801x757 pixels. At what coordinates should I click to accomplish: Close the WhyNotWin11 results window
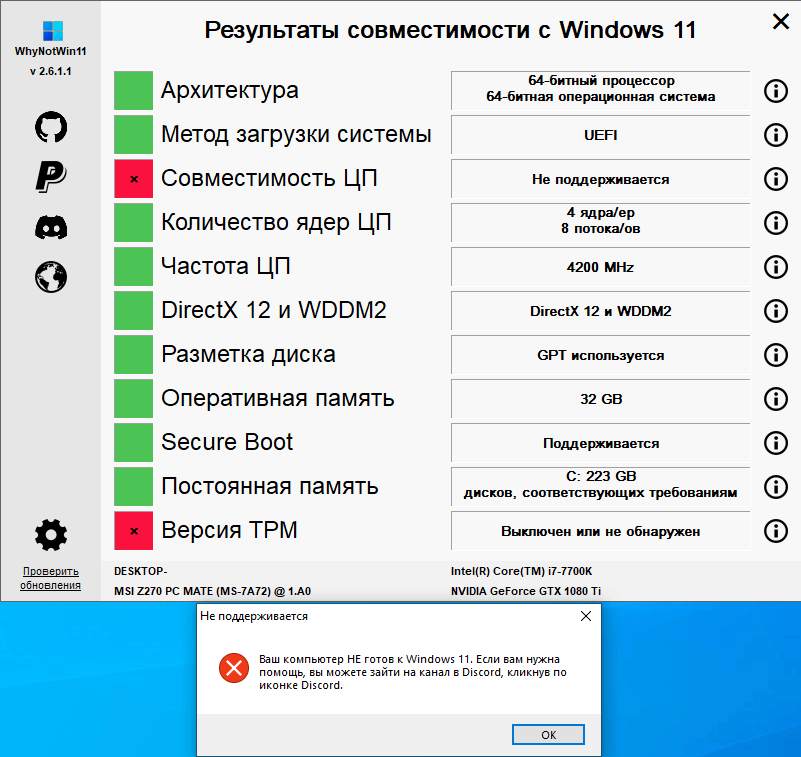coord(781,21)
